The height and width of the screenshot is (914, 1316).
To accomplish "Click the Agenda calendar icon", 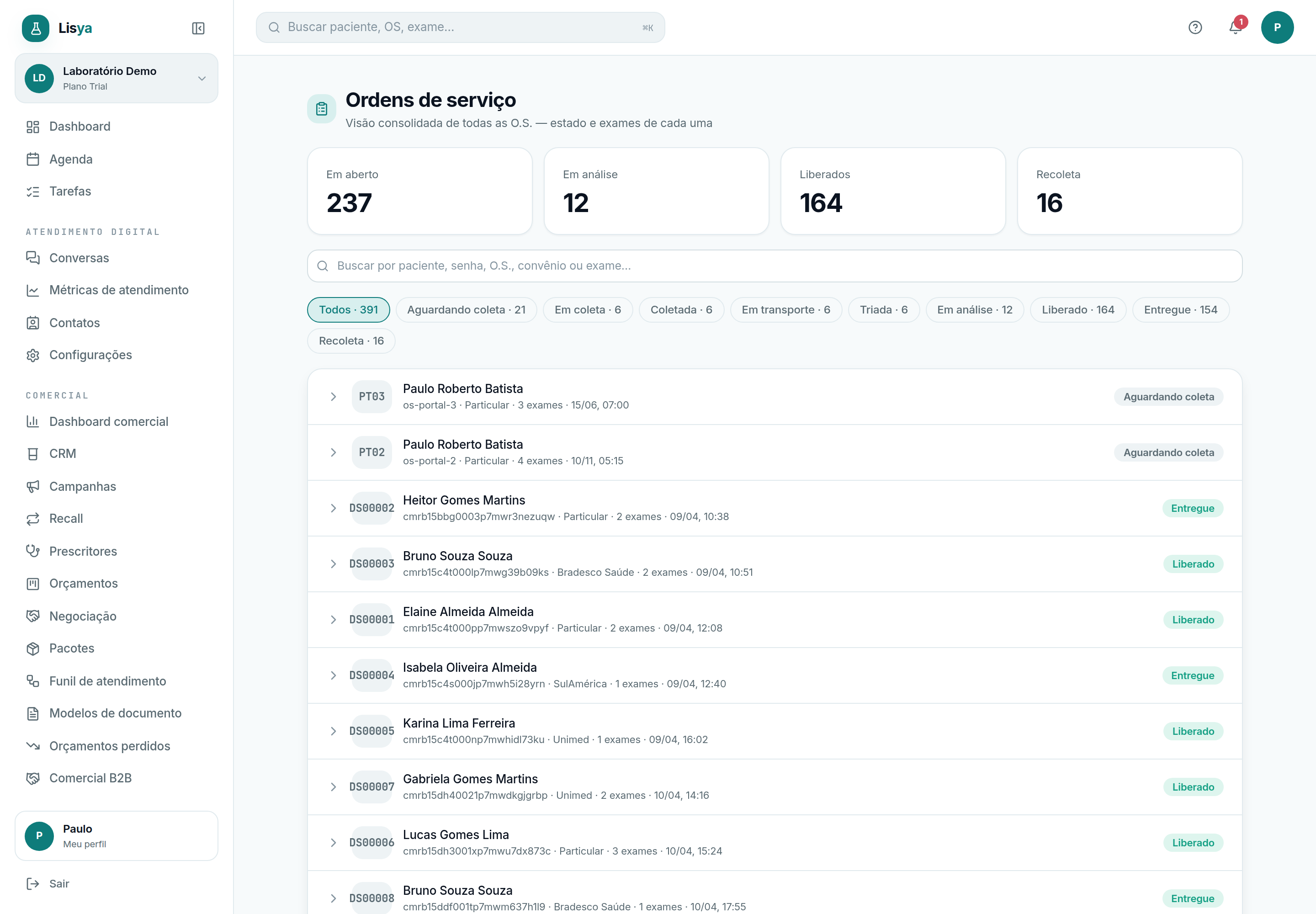I will point(32,159).
